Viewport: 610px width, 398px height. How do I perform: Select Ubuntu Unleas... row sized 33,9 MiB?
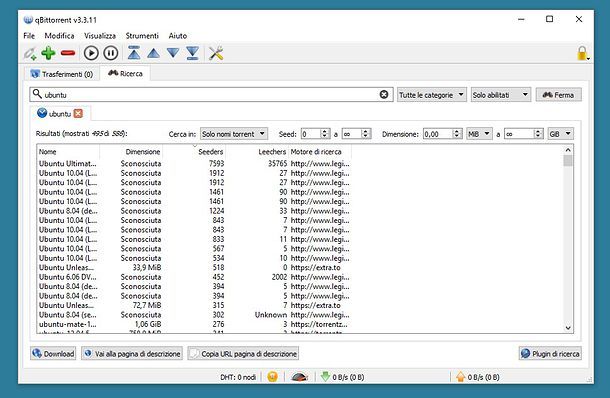[194, 268]
